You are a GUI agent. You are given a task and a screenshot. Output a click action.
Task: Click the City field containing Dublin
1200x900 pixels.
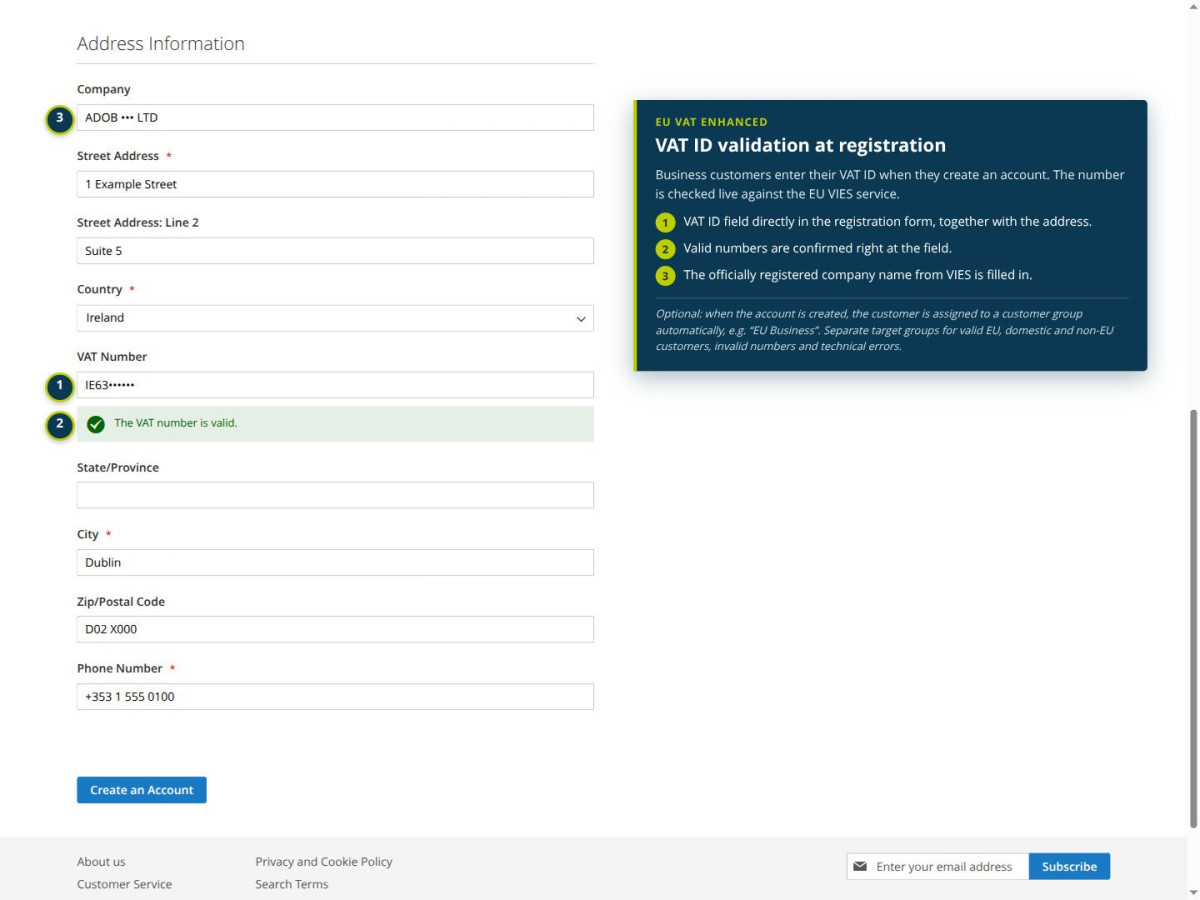(335, 562)
